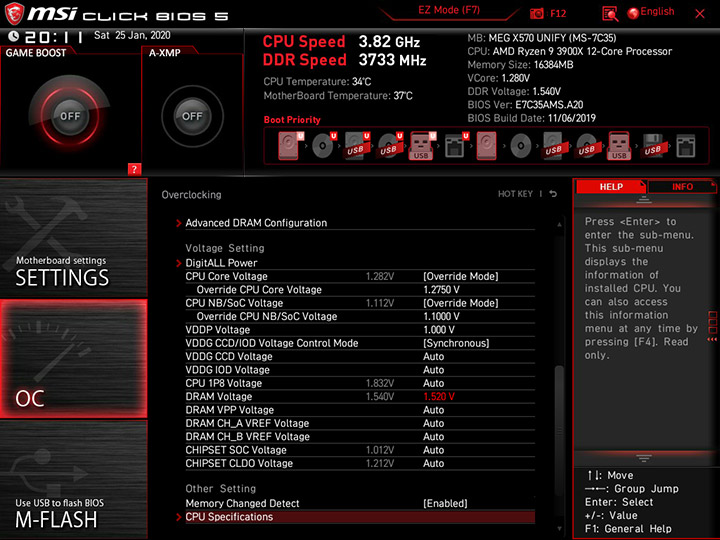The height and width of the screenshot is (540, 720).
Task: Open the OC overclocking section
Action: 73,359
